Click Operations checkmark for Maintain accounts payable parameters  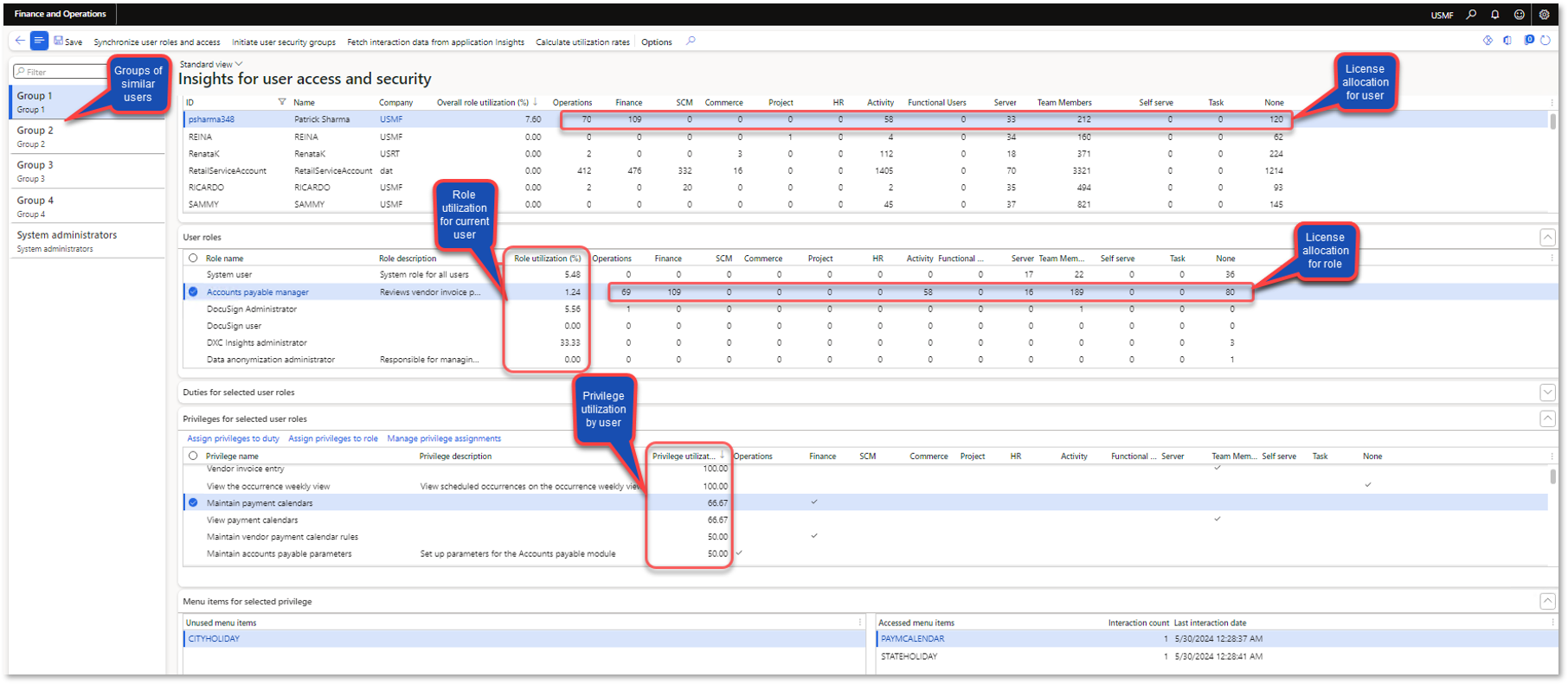pos(739,553)
